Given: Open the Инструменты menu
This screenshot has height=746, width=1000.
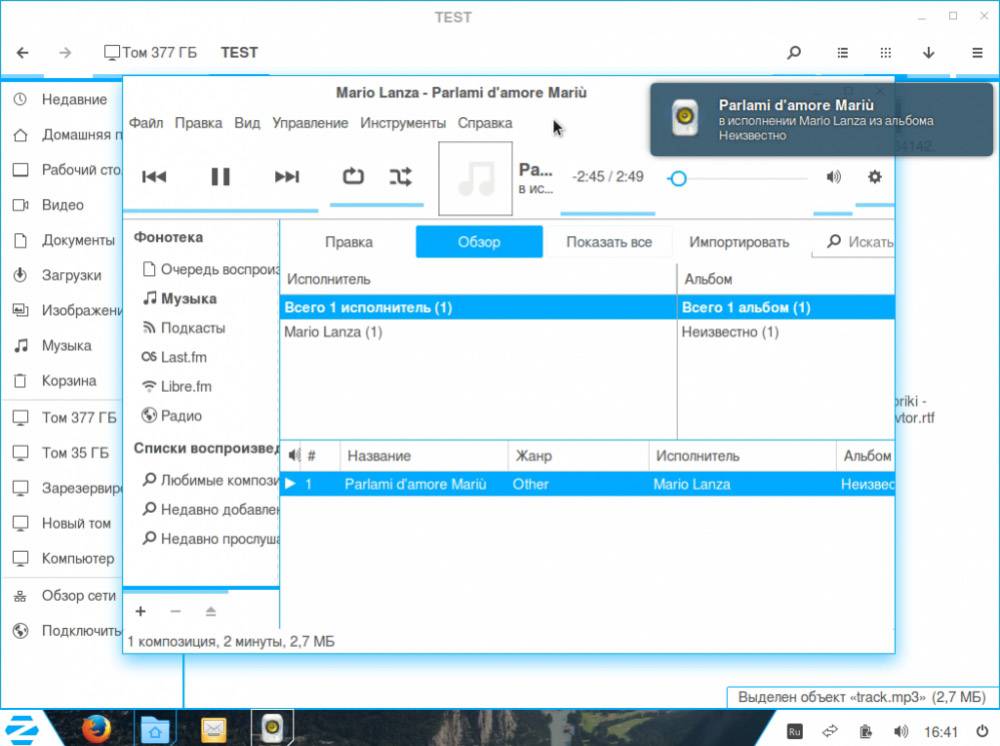Looking at the screenshot, I should (403, 123).
